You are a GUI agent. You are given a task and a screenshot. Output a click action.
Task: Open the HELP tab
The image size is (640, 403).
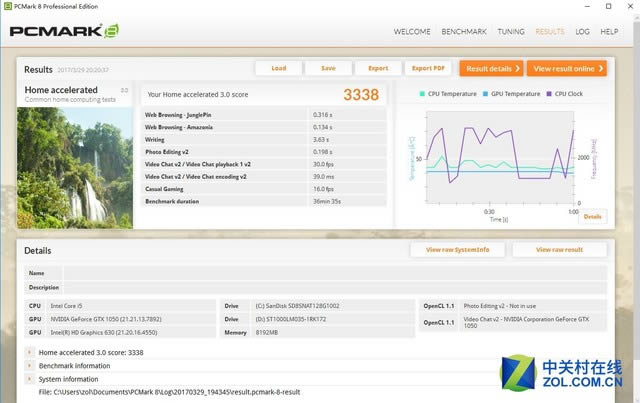coord(609,31)
